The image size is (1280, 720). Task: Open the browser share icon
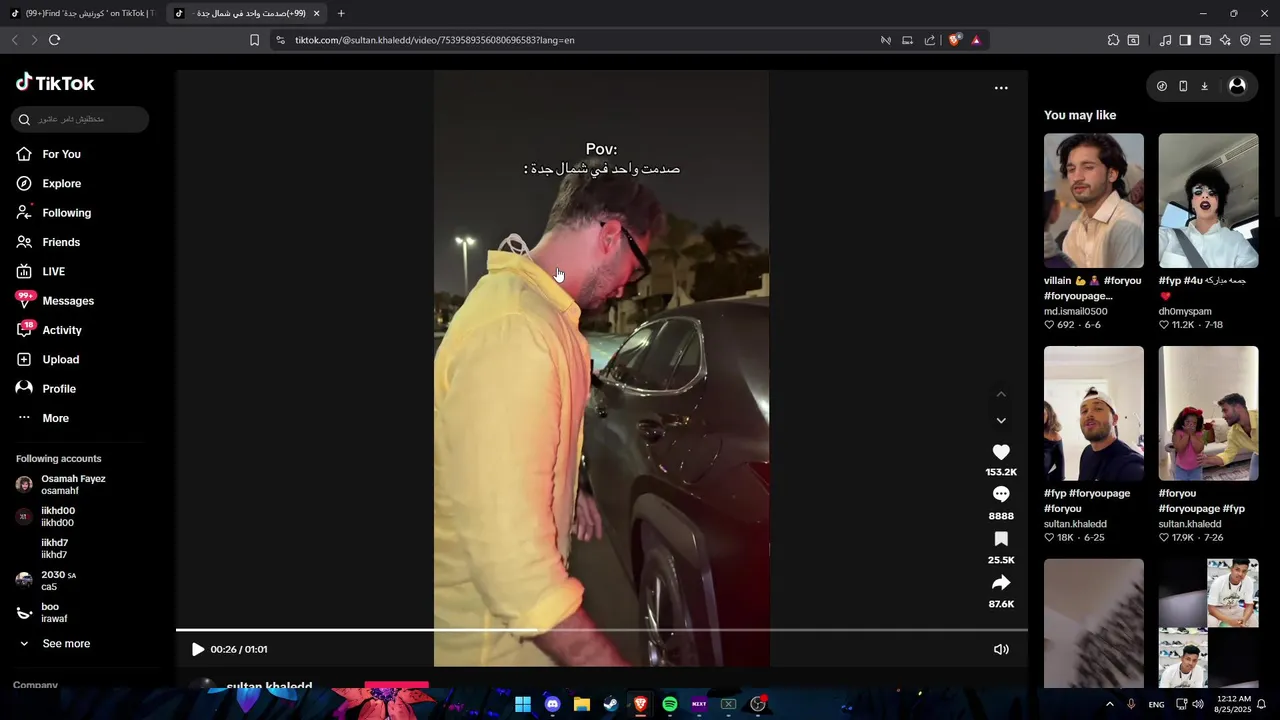(930, 40)
